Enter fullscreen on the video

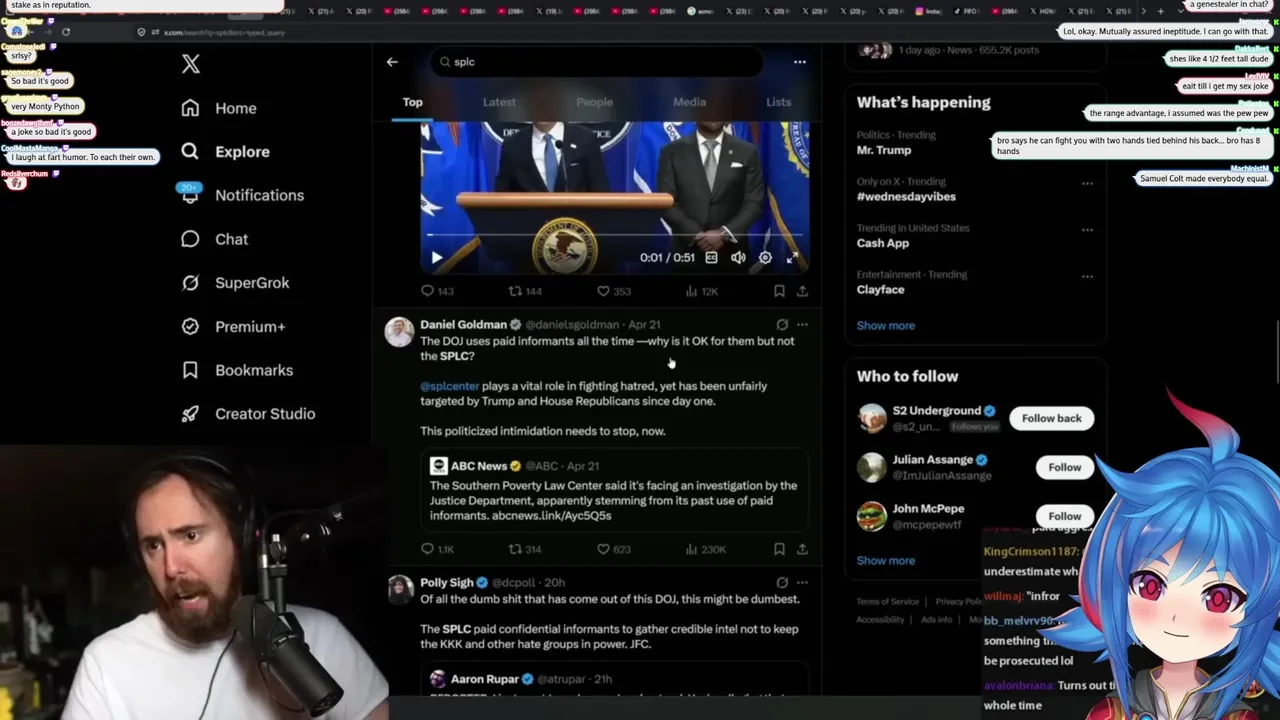click(x=792, y=258)
